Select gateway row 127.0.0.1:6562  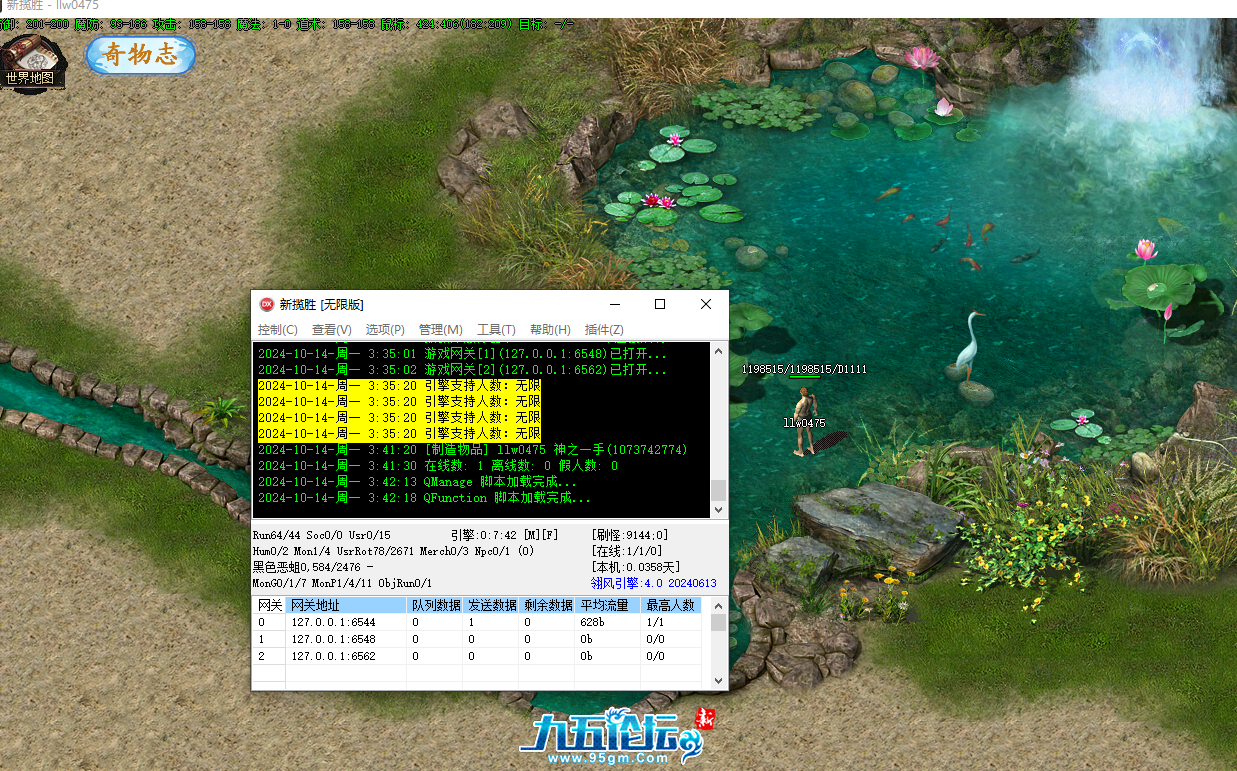click(x=477, y=656)
